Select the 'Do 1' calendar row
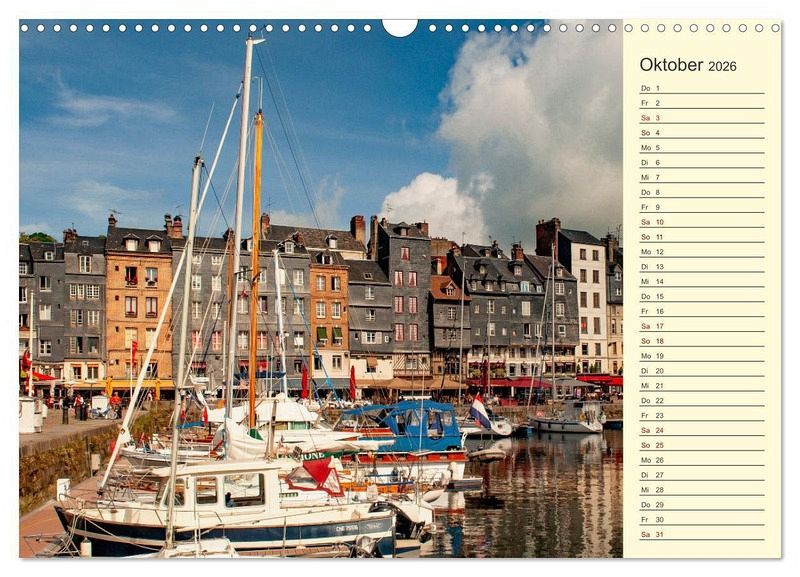 [702, 88]
